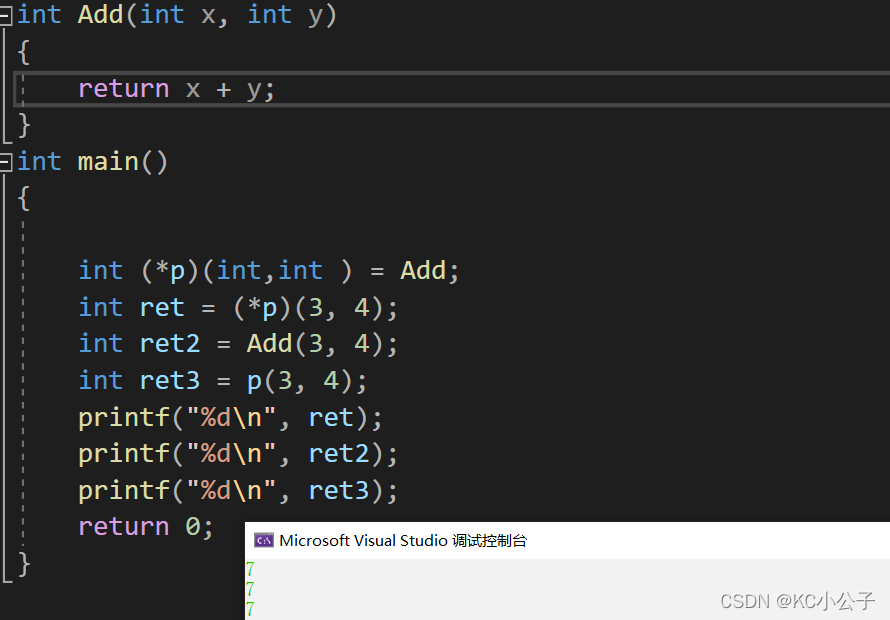890x620 pixels.
Task: Click the Microsoft Visual Studio console title
Action: click(403, 541)
